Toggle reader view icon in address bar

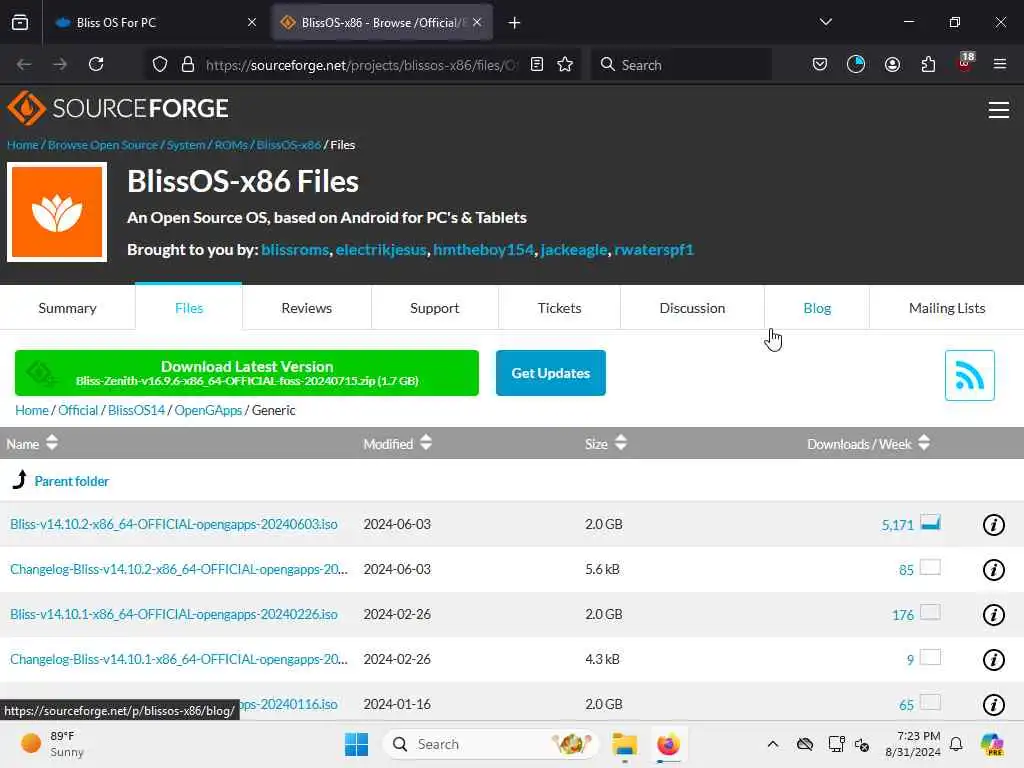(537, 64)
